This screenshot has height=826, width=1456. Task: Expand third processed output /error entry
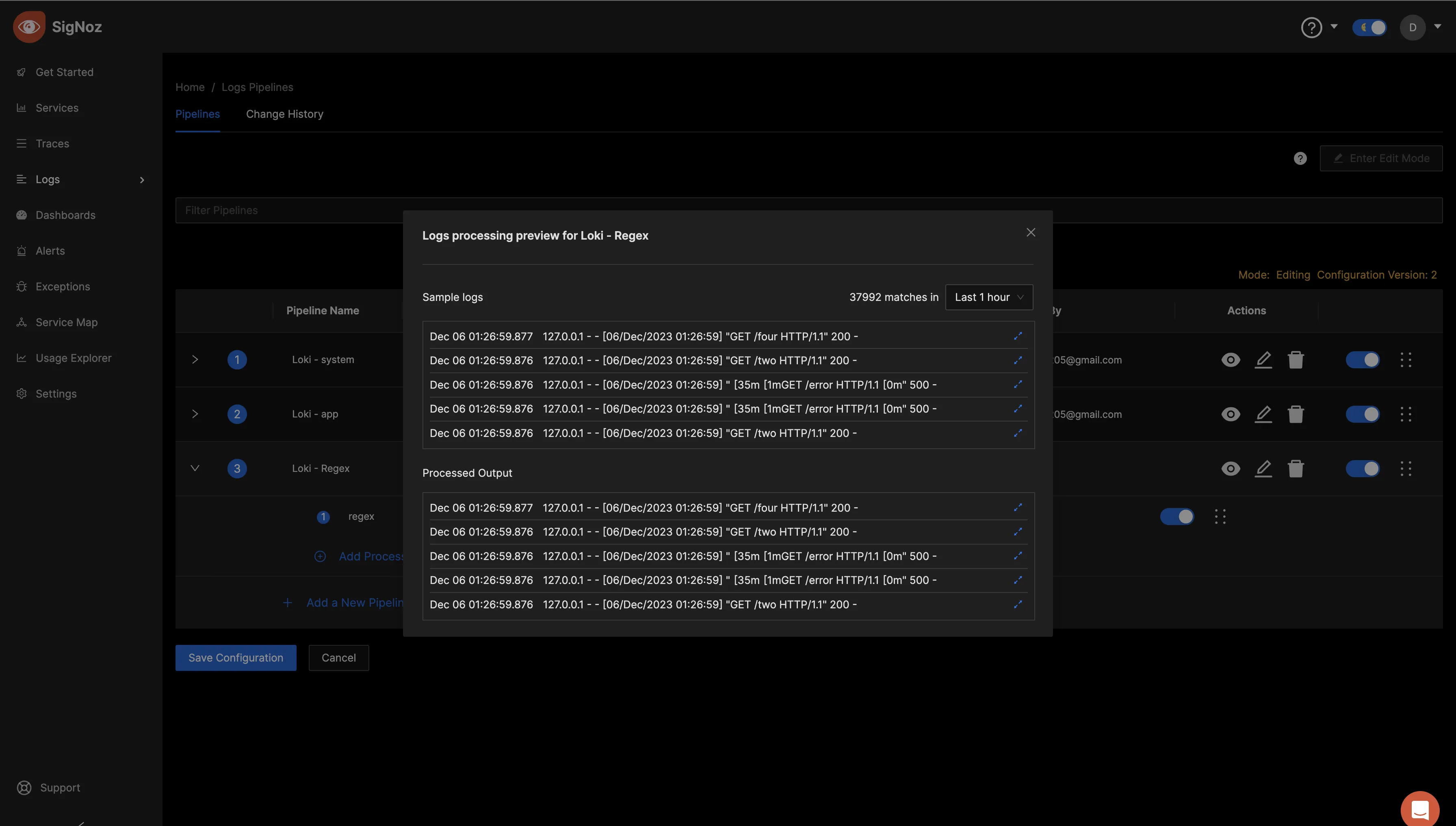[1017, 556]
